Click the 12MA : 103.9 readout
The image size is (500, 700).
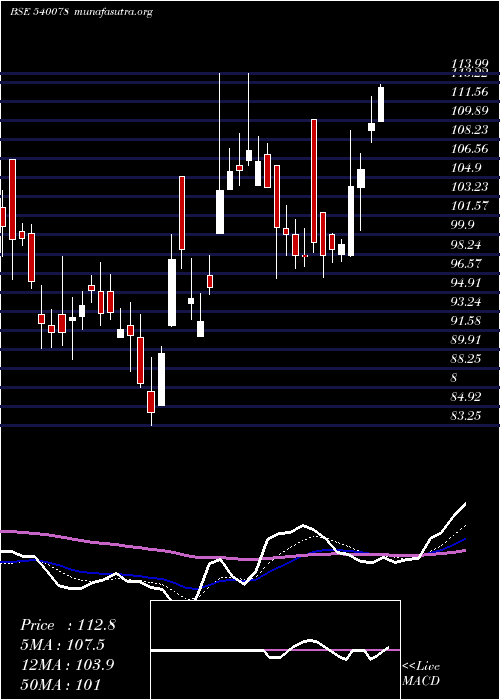(67, 664)
